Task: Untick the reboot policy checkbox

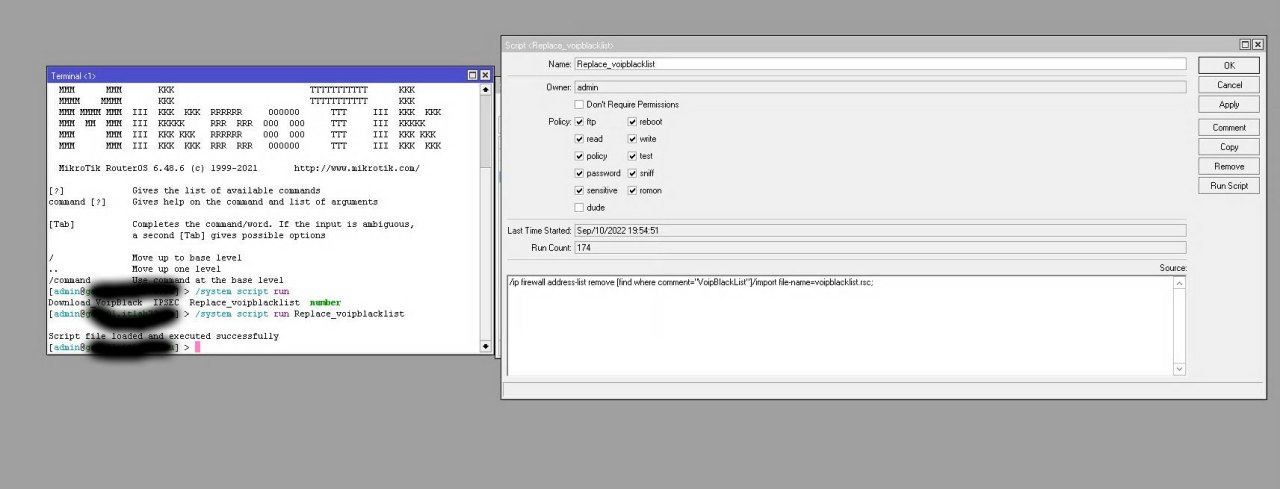Action: [x=632, y=122]
